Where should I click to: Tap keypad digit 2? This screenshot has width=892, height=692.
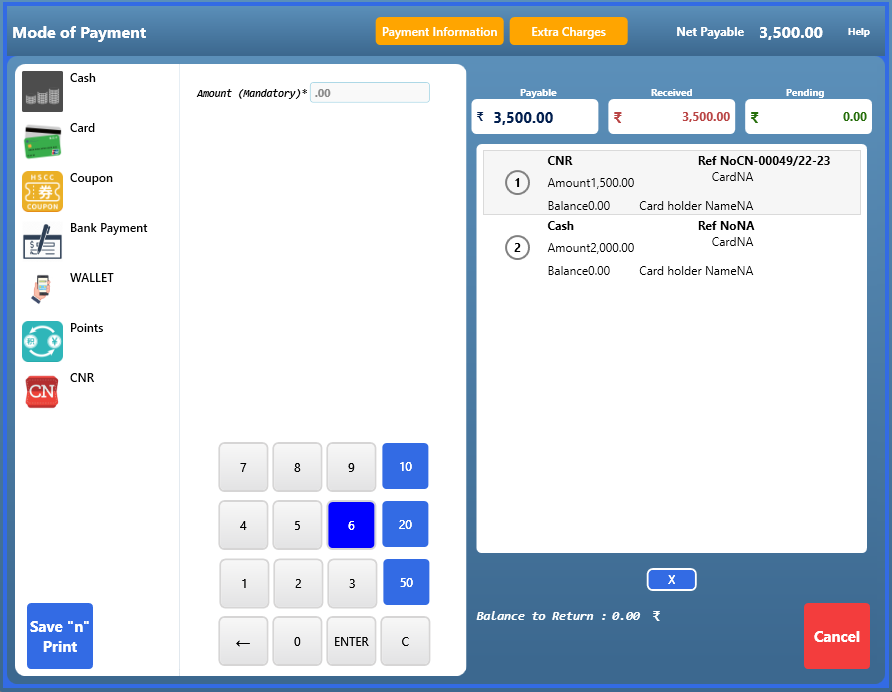coord(298,583)
